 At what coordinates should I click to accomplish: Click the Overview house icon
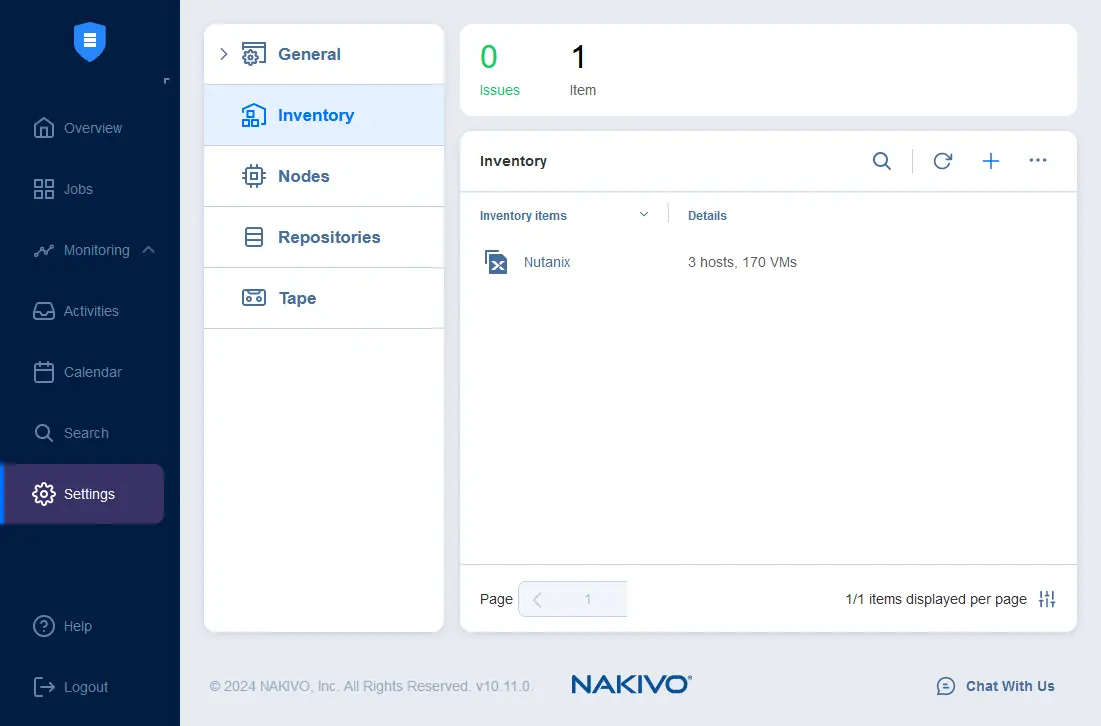coord(44,128)
